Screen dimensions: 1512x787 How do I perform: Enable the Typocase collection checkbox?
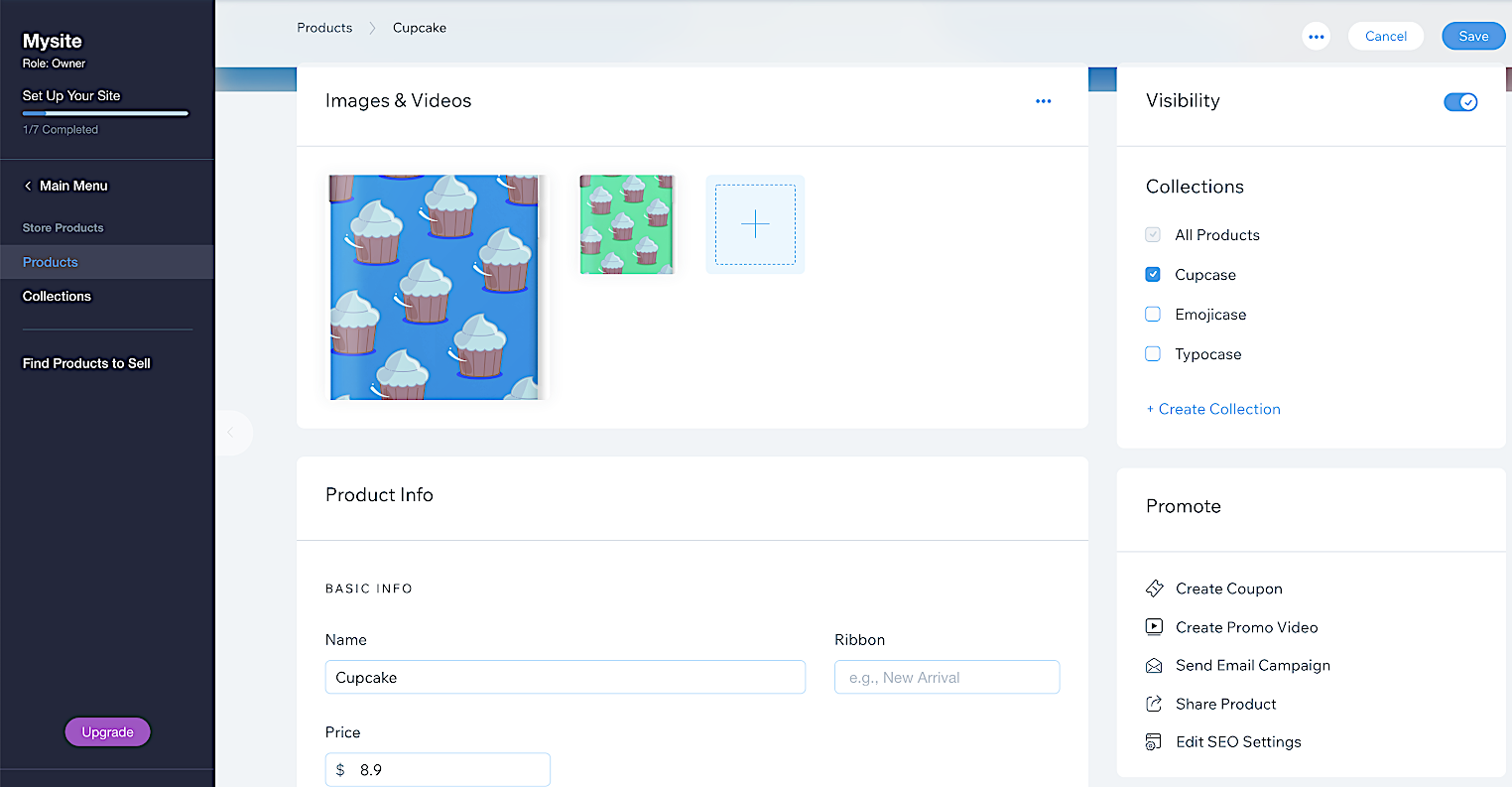pyautogui.click(x=1153, y=354)
